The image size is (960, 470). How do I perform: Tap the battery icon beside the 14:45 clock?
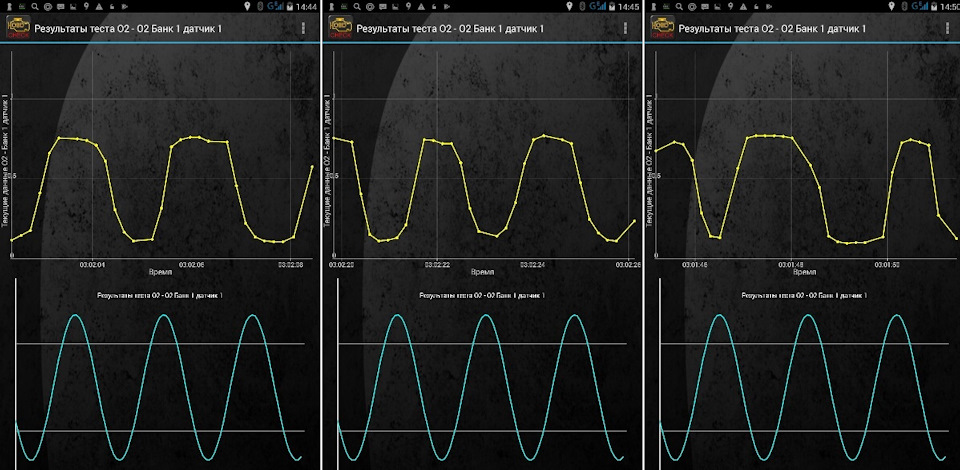tap(610, 6)
